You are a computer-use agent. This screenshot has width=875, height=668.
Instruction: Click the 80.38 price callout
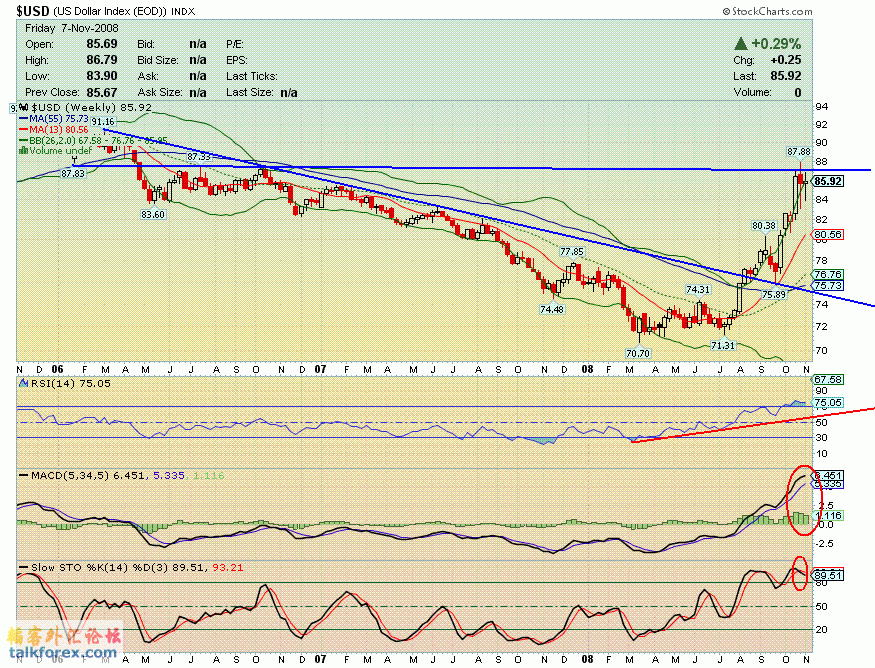(764, 226)
